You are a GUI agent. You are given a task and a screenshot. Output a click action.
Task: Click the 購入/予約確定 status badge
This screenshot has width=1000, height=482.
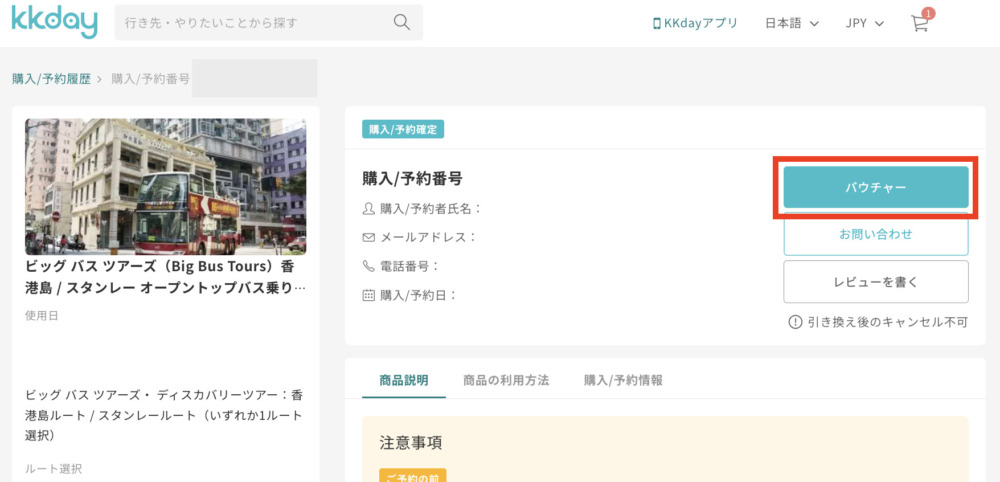(x=403, y=129)
